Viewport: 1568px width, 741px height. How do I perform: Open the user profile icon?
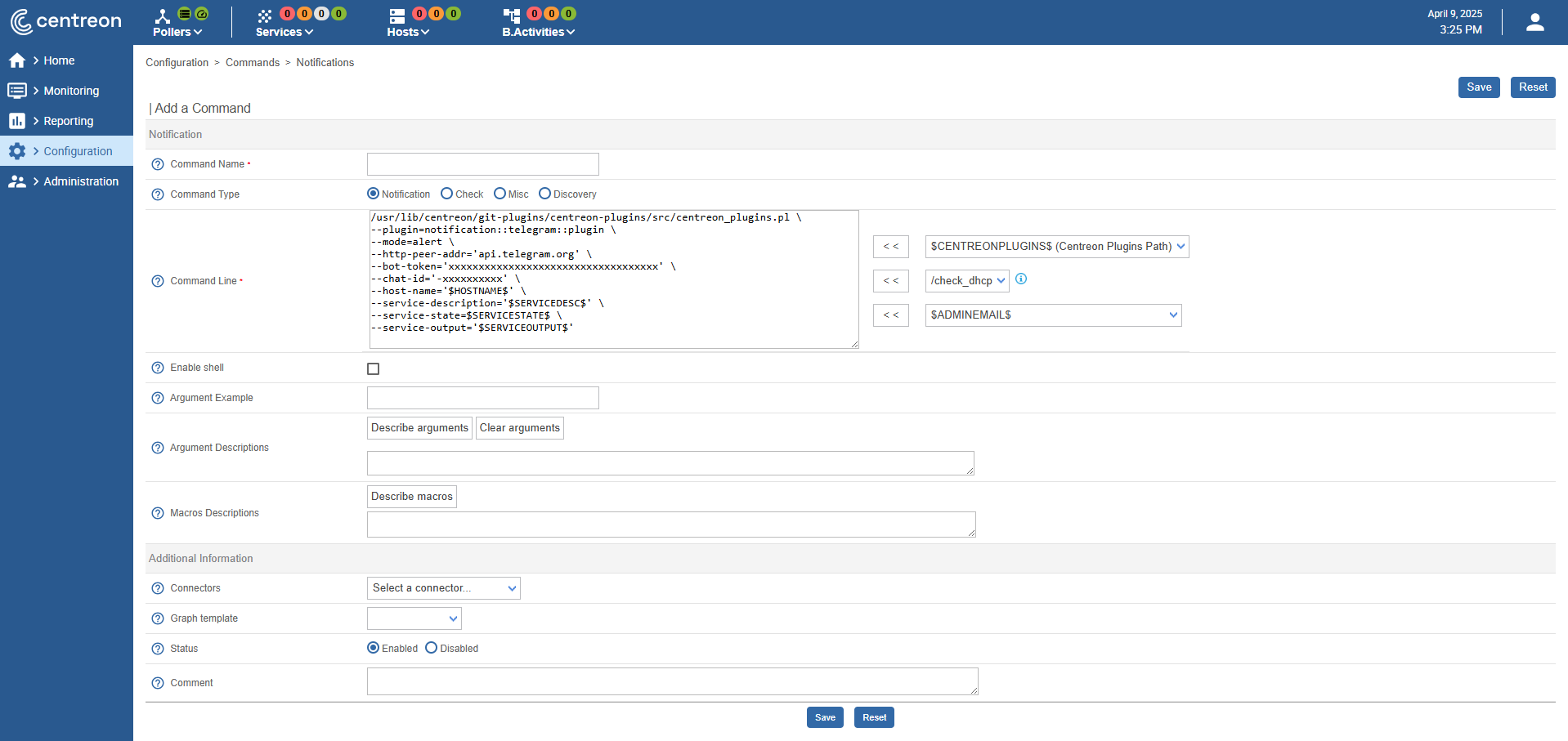[1534, 23]
